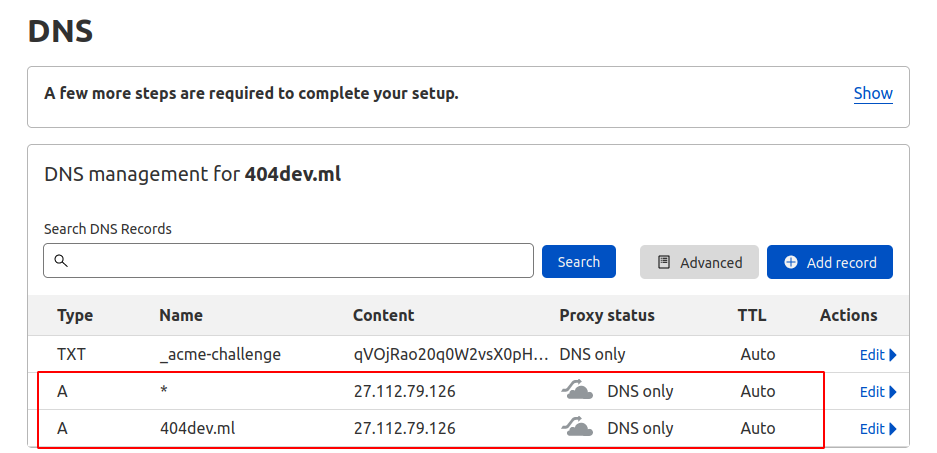The width and height of the screenshot is (937, 453).
Task: Expand Edit arrow for wildcard A record
Action: click(893, 392)
